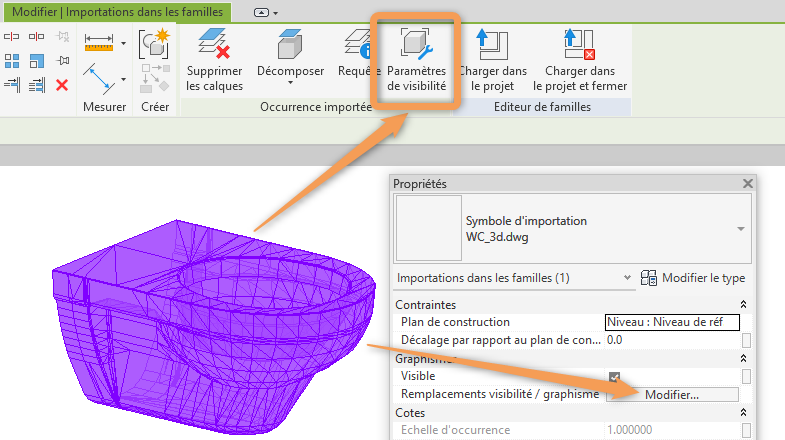Select the aligned dimension measuring tool
This screenshot has width=785, height=440.
pos(99,43)
